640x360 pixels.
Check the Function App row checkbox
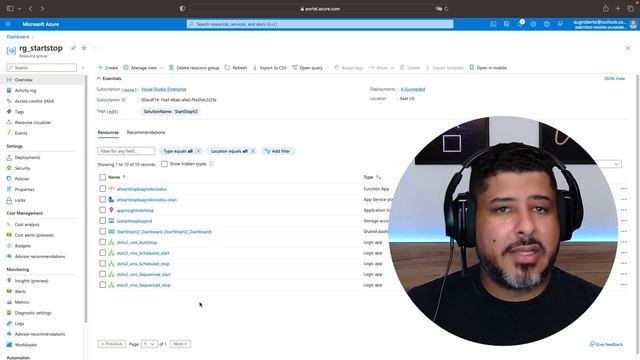[x=102, y=189]
